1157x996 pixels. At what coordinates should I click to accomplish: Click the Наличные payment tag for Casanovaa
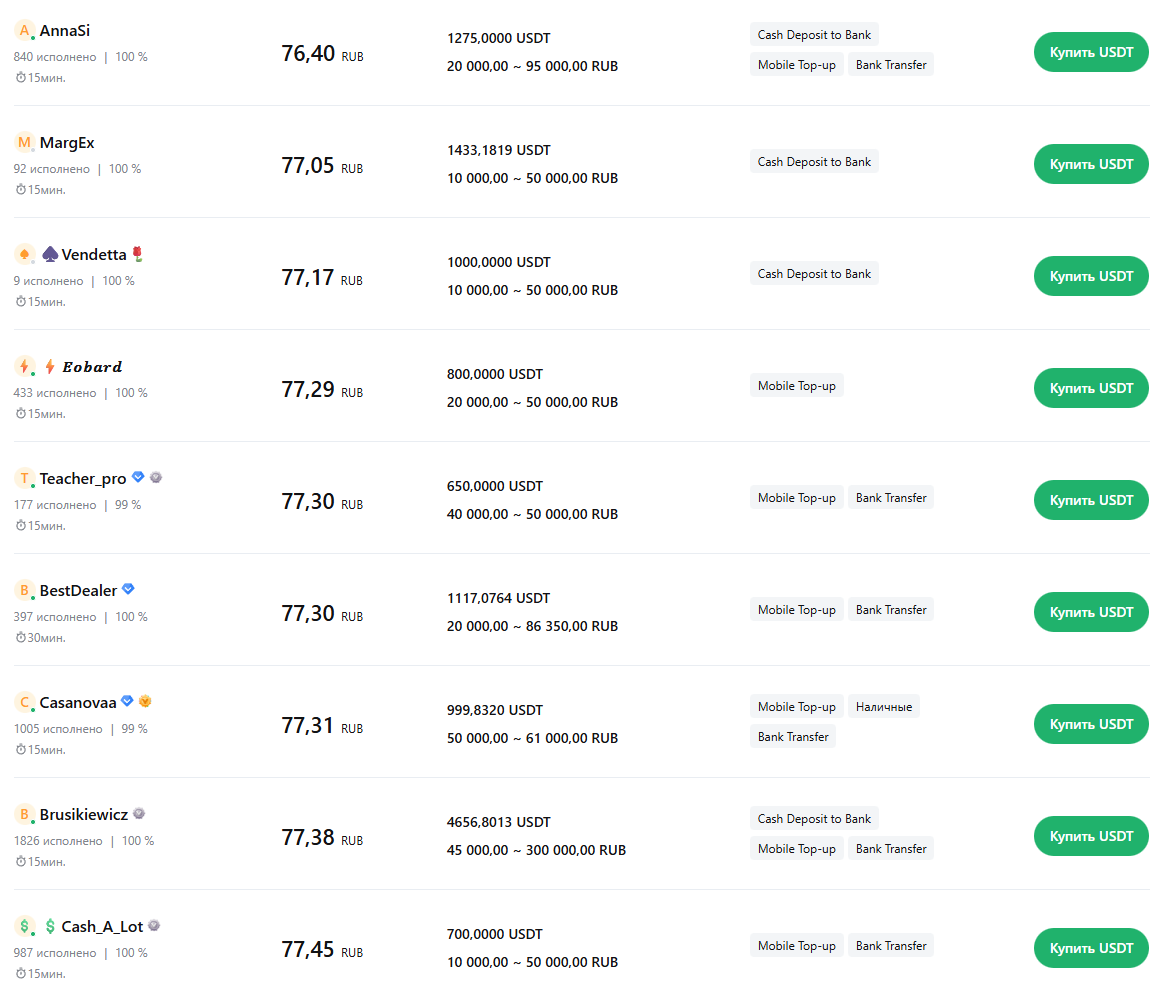pos(884,707)
